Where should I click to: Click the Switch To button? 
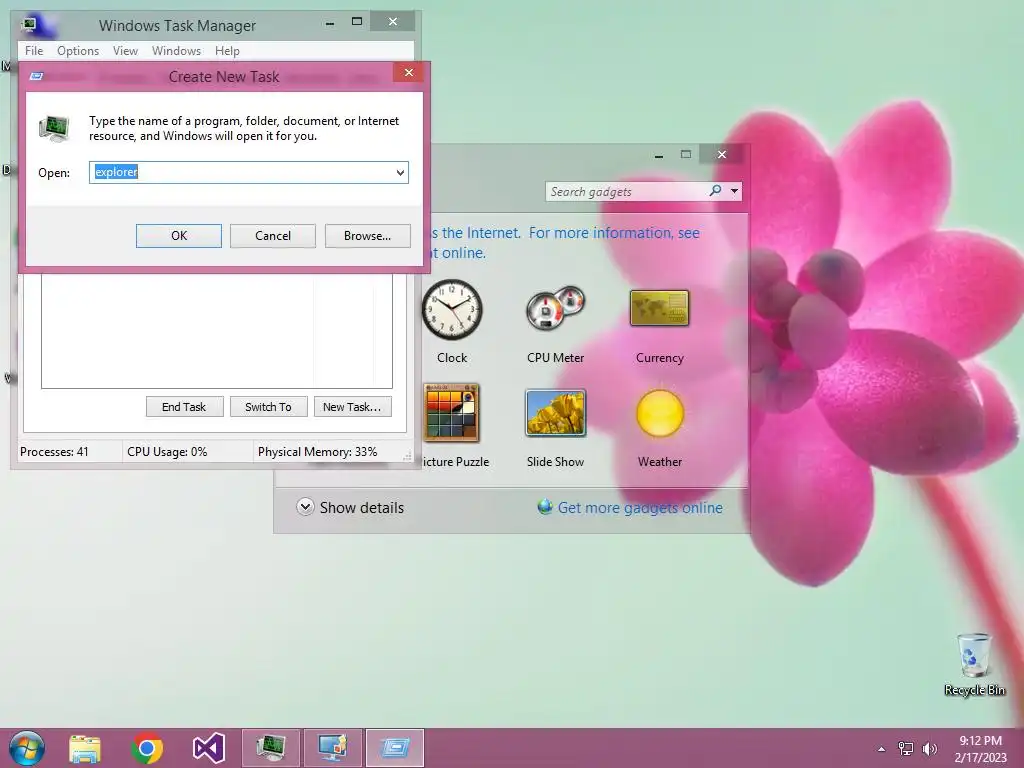(x=268, y=407)
